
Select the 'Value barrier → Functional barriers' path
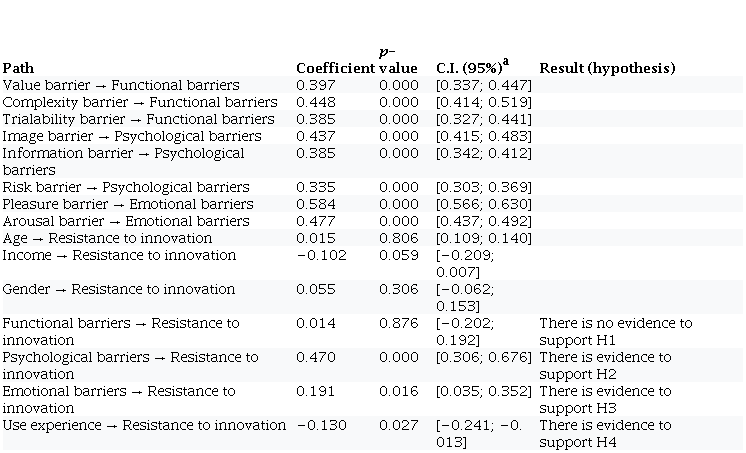(121, 85)
